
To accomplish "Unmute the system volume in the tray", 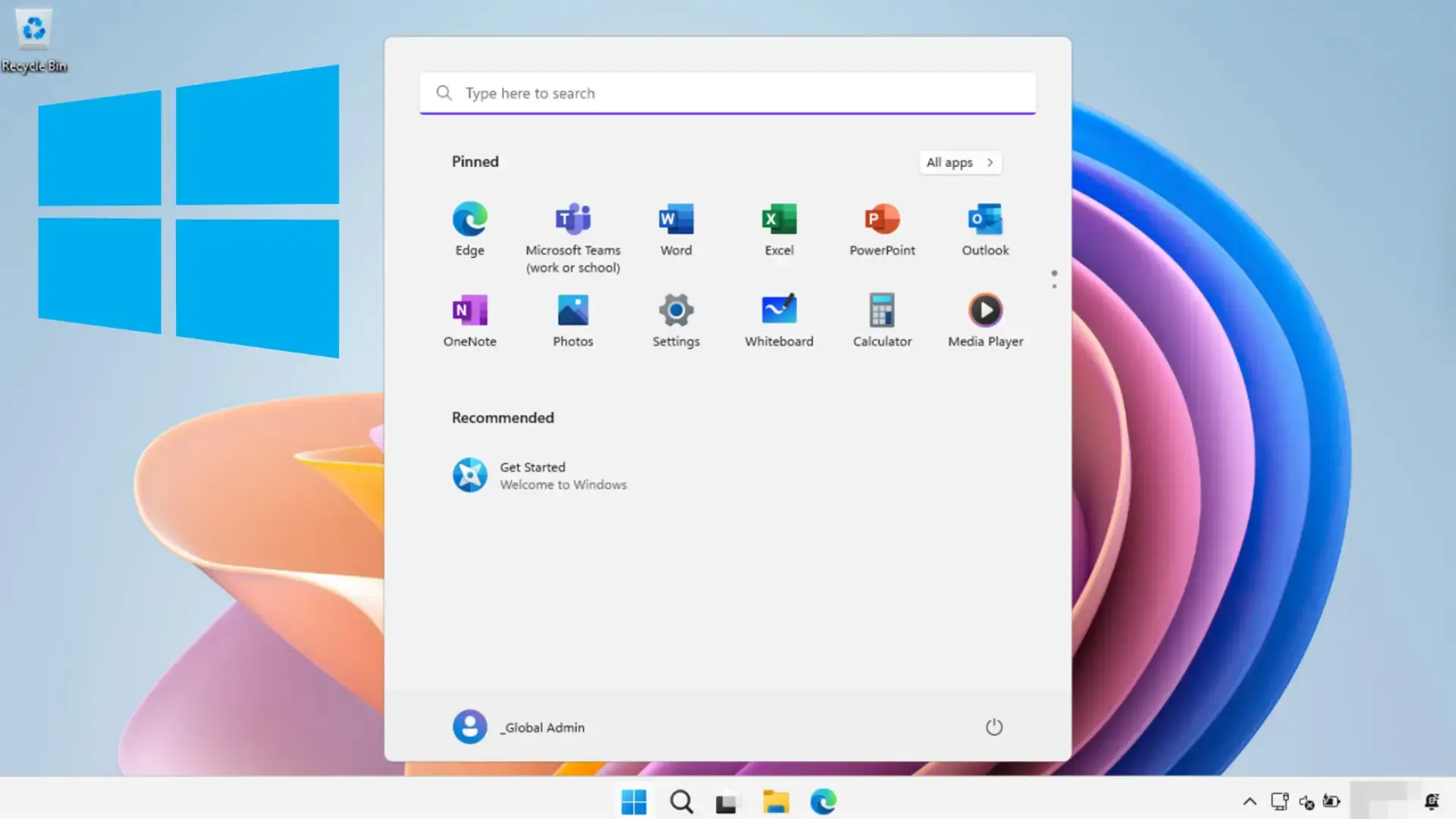I will [x=1307, y=802].
